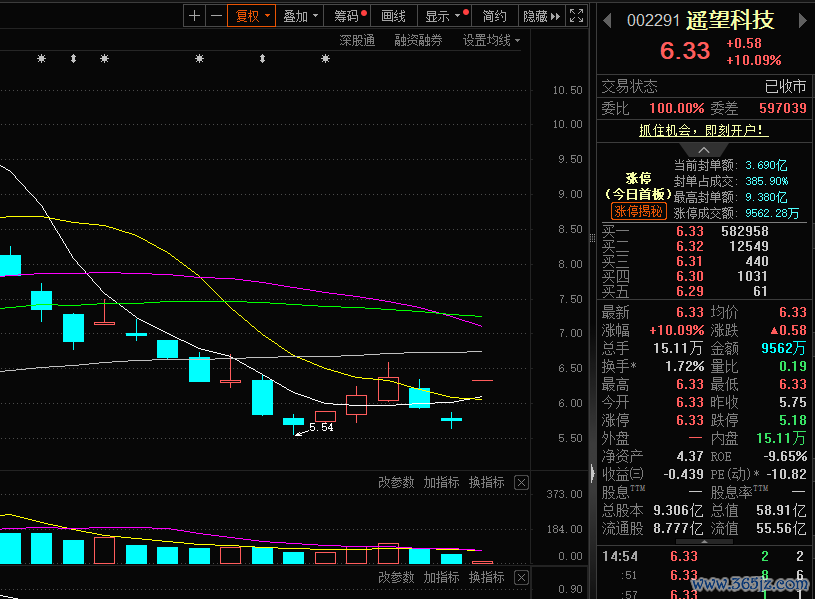The height and width of the screenshot is (599, 815).
Task: Click 买五 price 6.29
Action: pos(690,291)
